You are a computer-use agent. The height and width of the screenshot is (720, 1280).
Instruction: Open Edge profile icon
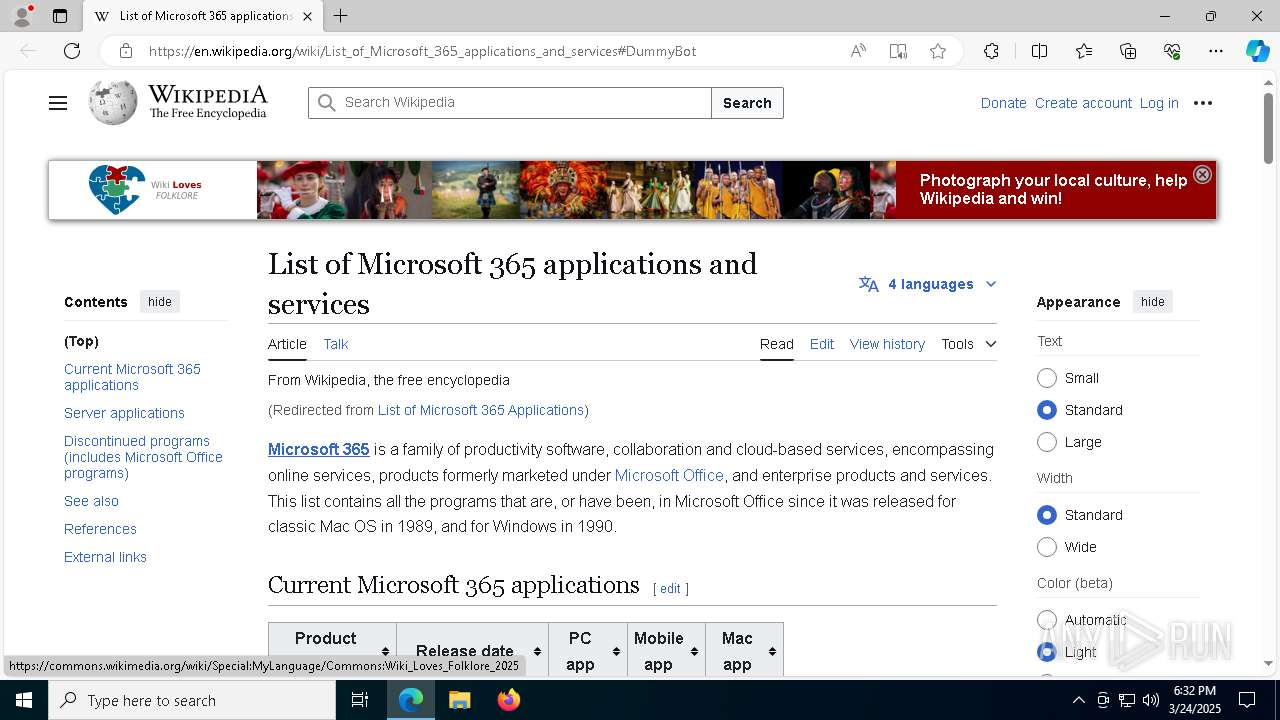pos(21,16)
